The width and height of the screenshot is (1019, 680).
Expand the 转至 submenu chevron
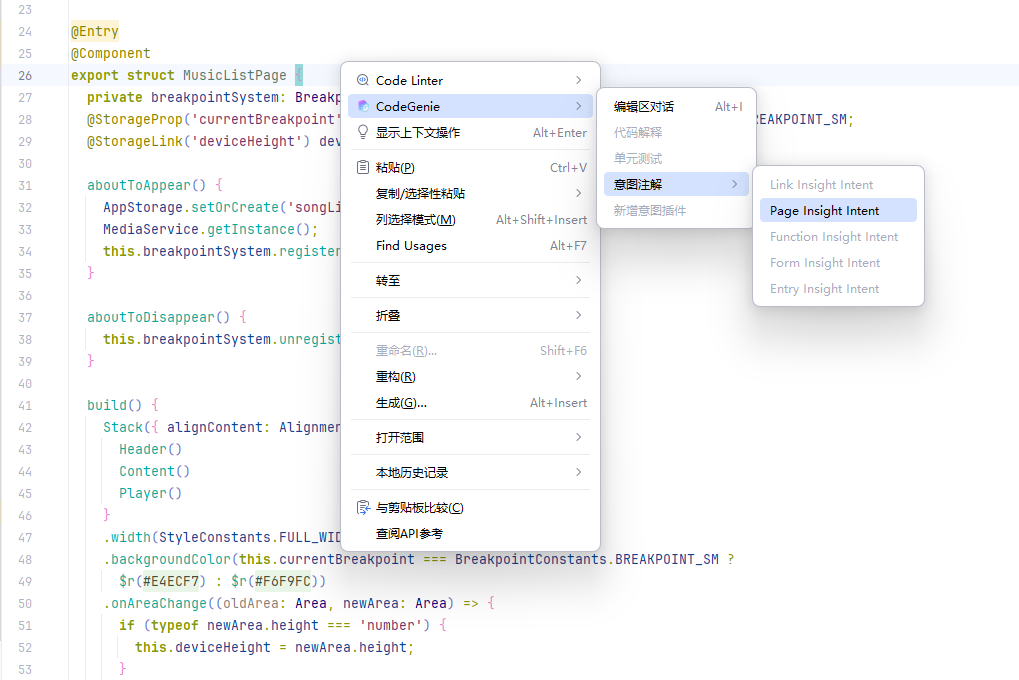[x=578, y=280]
